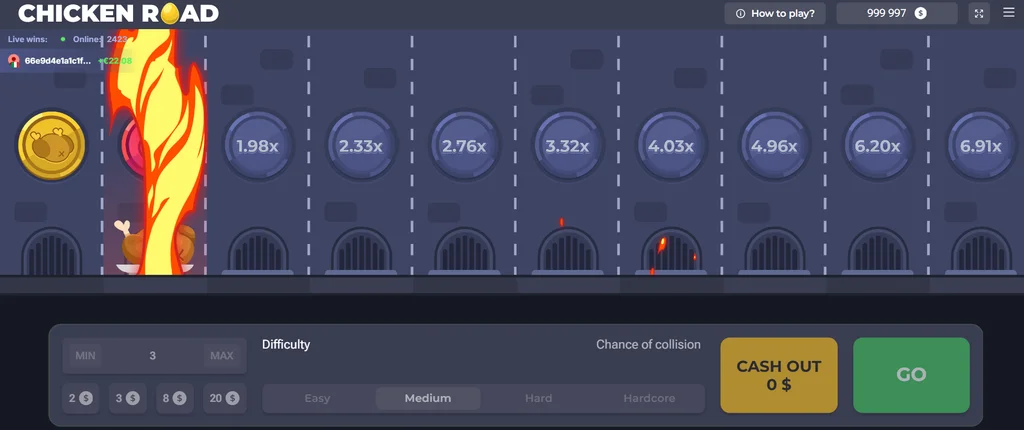Image resolution: width=1024 pixels, height=430 pixels.
Task: Click the sewer grate under 1.98x
Action: (257, 250)
